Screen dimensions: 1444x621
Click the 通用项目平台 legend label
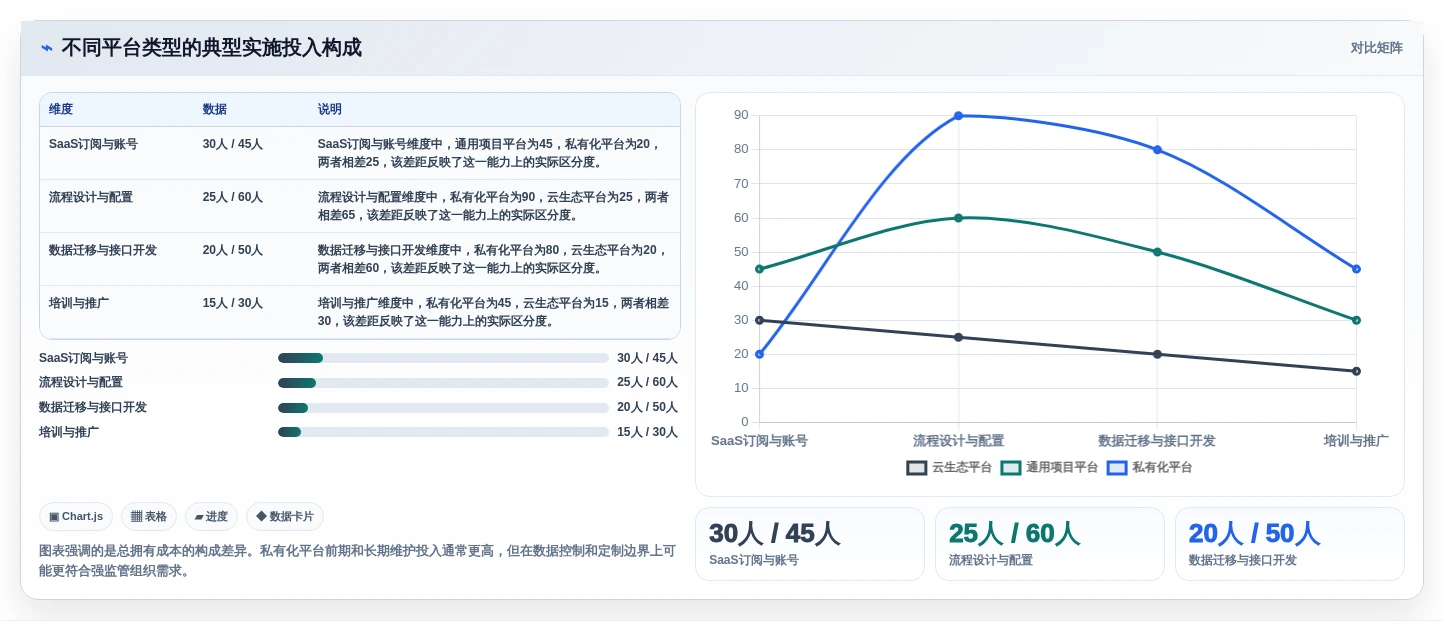click(1062, 468)
